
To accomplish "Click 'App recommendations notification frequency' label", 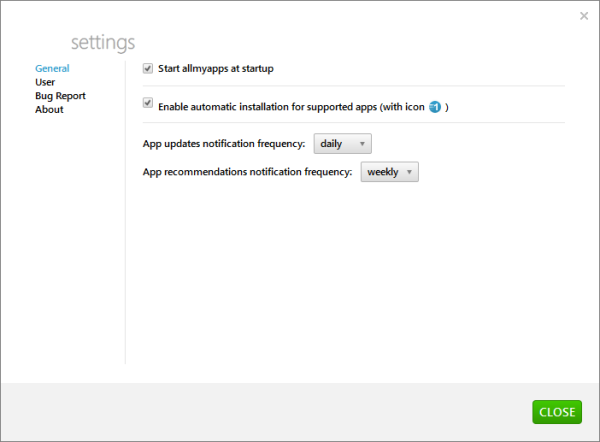I will coord(247,172).
